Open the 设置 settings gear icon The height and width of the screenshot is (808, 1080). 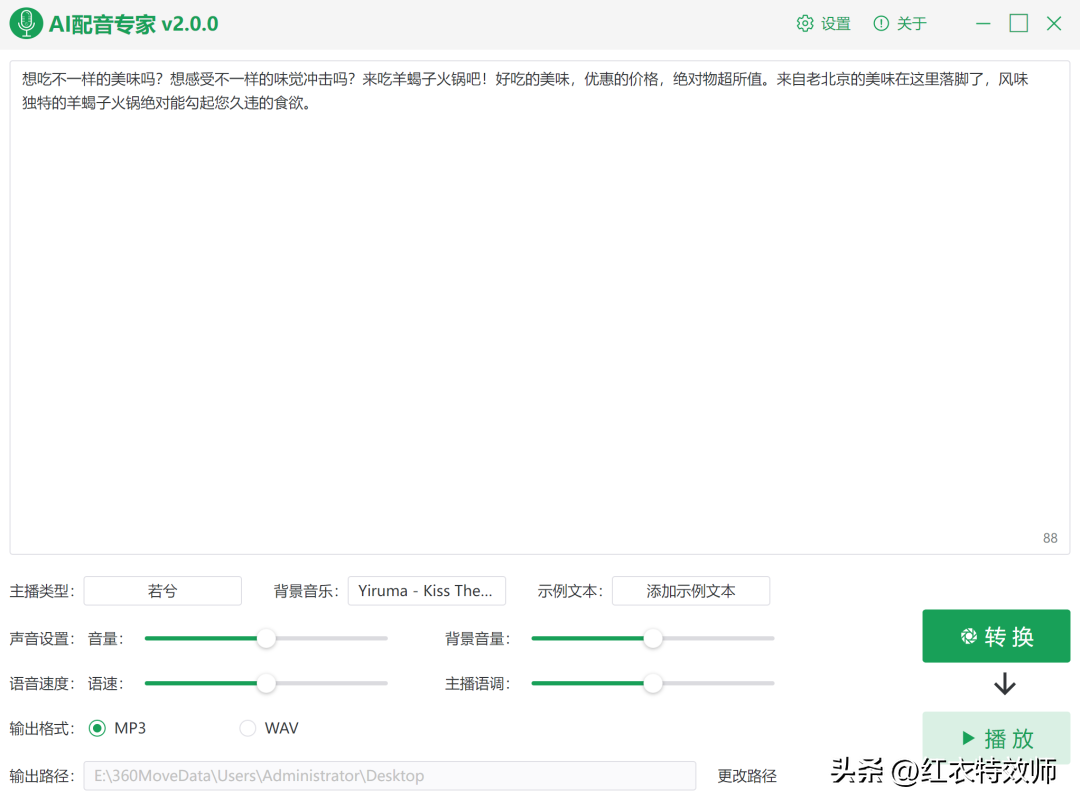pos(806,22)
